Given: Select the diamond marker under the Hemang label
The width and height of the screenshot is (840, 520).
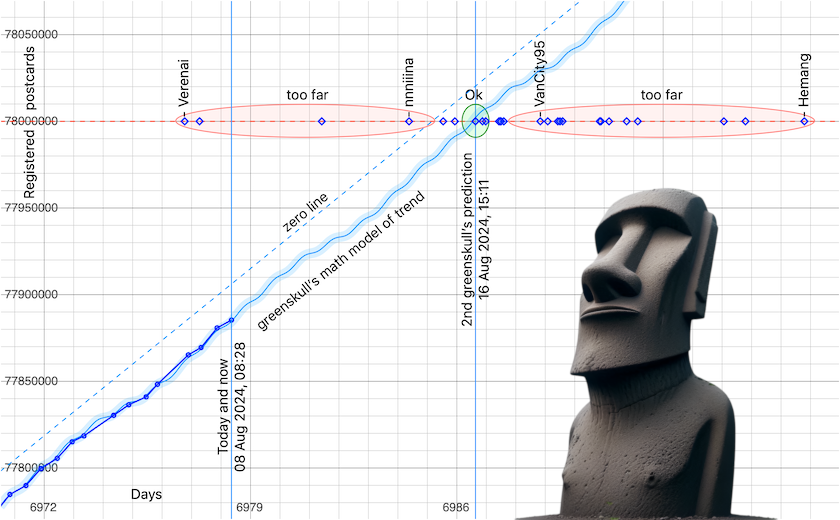Looking at the screenshot, I should (804, 121).
